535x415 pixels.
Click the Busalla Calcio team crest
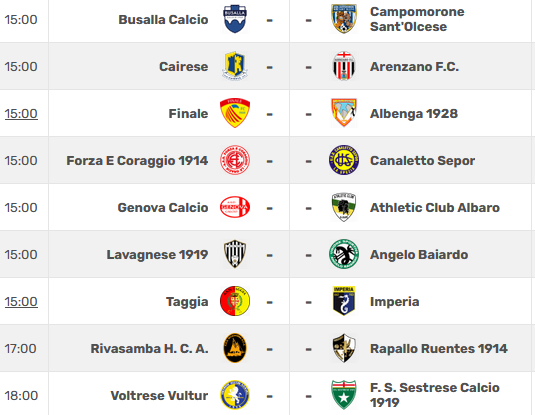pyautogui.click(x=235, y=19)
